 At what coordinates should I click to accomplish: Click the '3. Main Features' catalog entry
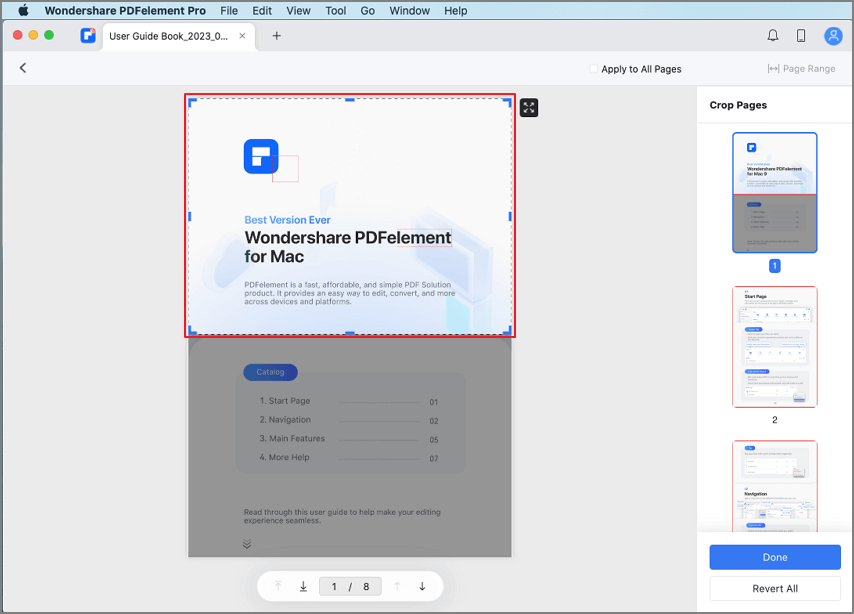coord(349,439)
